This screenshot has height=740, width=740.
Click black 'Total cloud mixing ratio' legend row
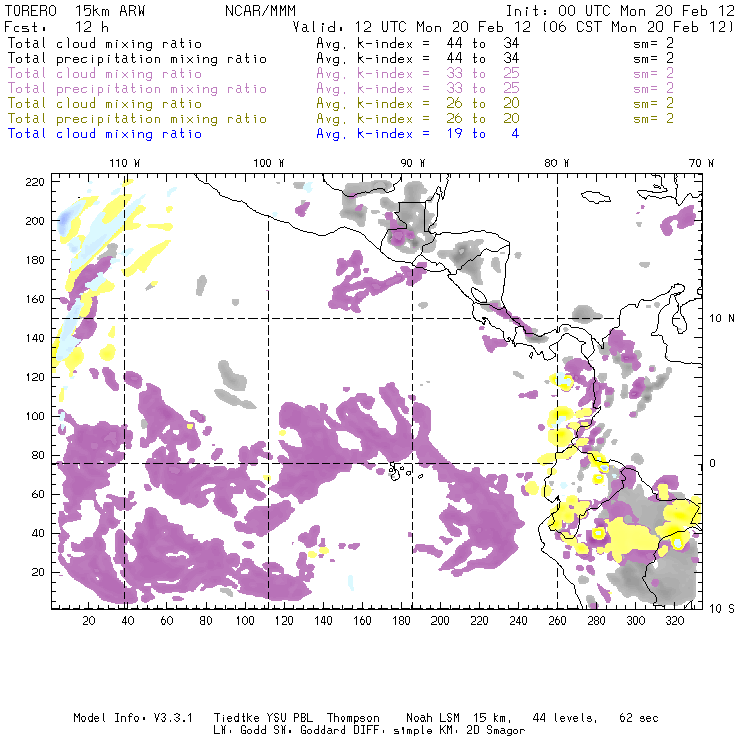(105, 44)
